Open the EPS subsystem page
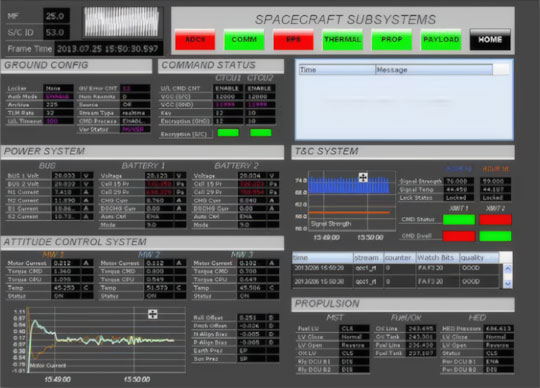 pos(293,40)
